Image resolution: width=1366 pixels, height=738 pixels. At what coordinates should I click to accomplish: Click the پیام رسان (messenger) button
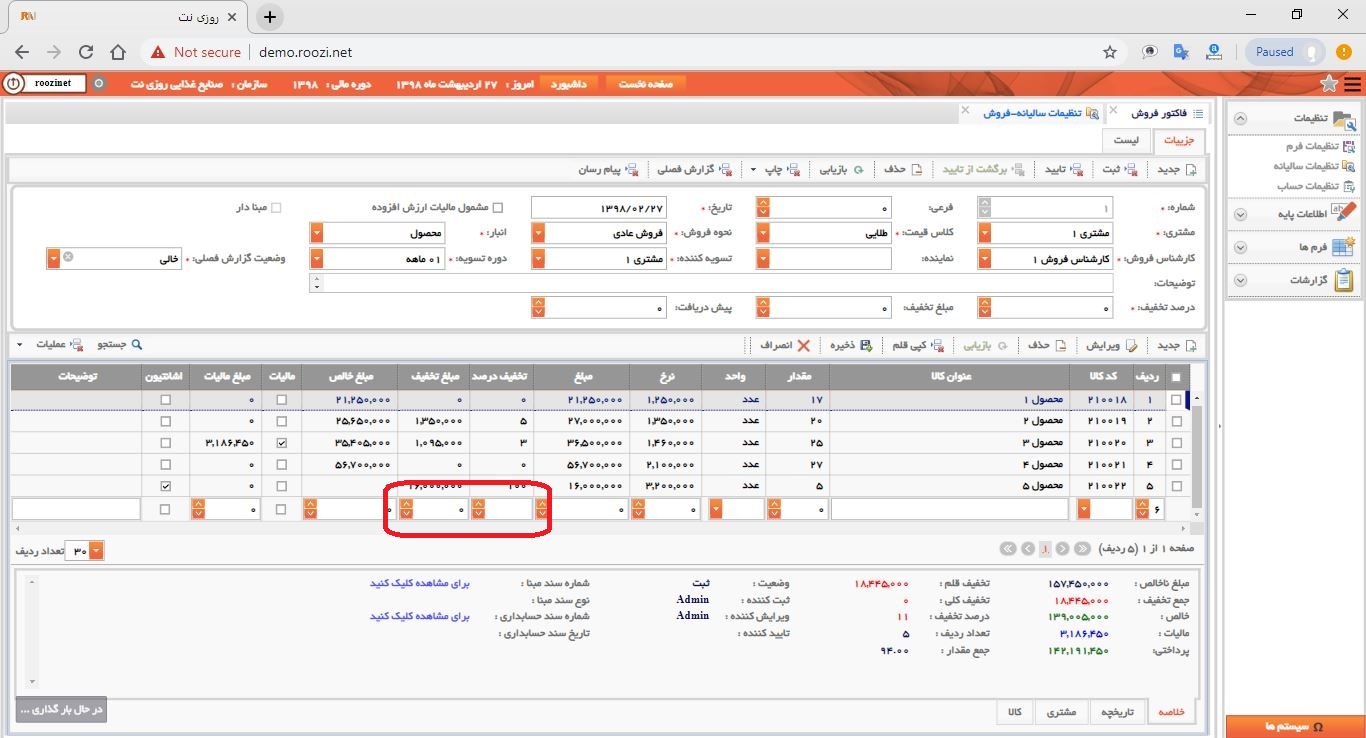[608, 169]
